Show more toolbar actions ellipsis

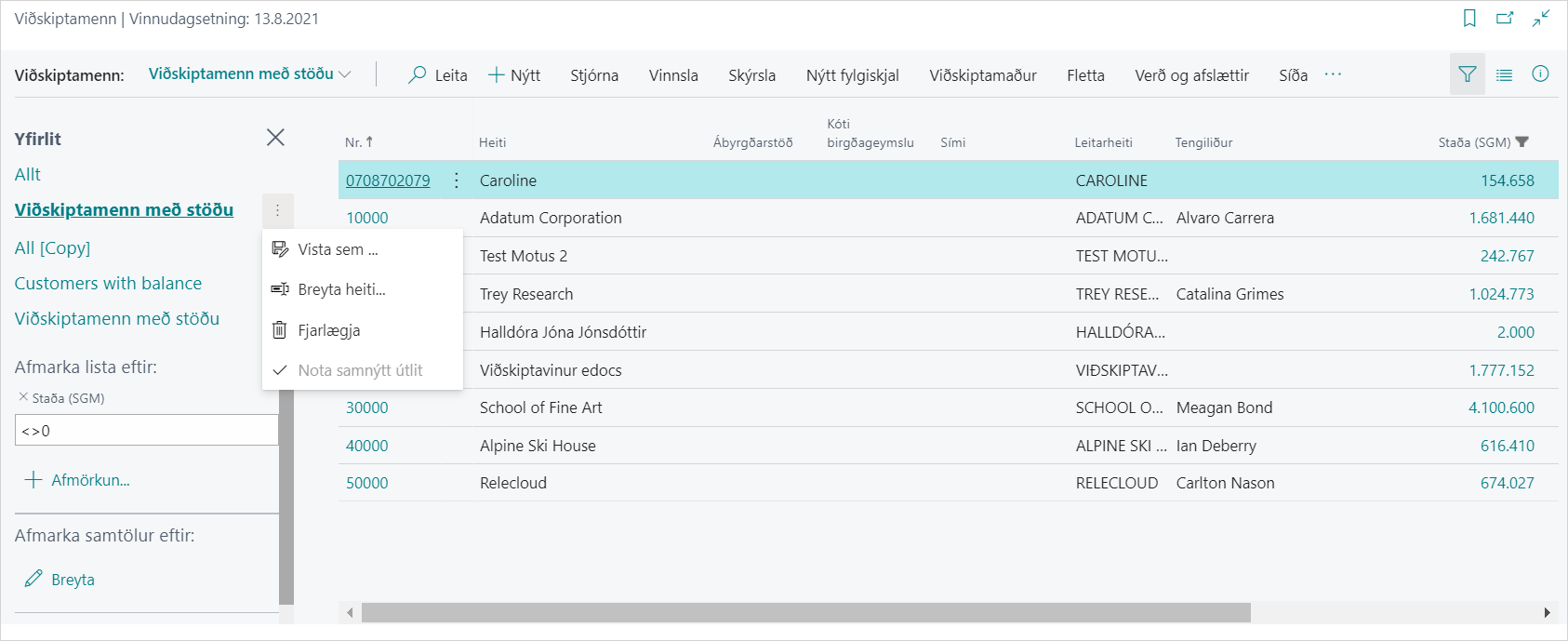(x=1333, y=74)
